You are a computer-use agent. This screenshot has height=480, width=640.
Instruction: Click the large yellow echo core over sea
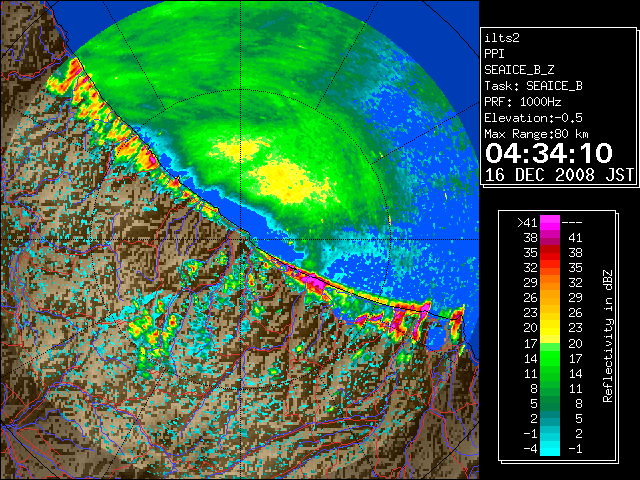[x=292, y=182]
